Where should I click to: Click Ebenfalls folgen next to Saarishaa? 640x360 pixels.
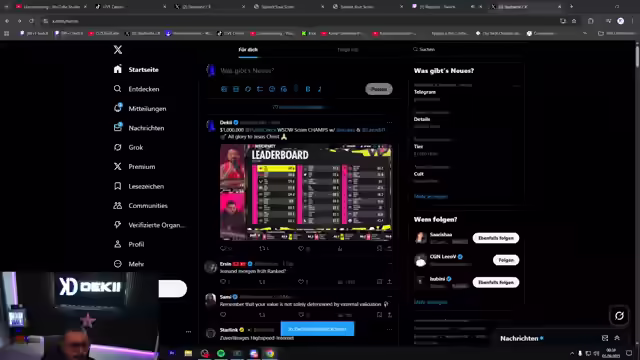tap(496, 238)
